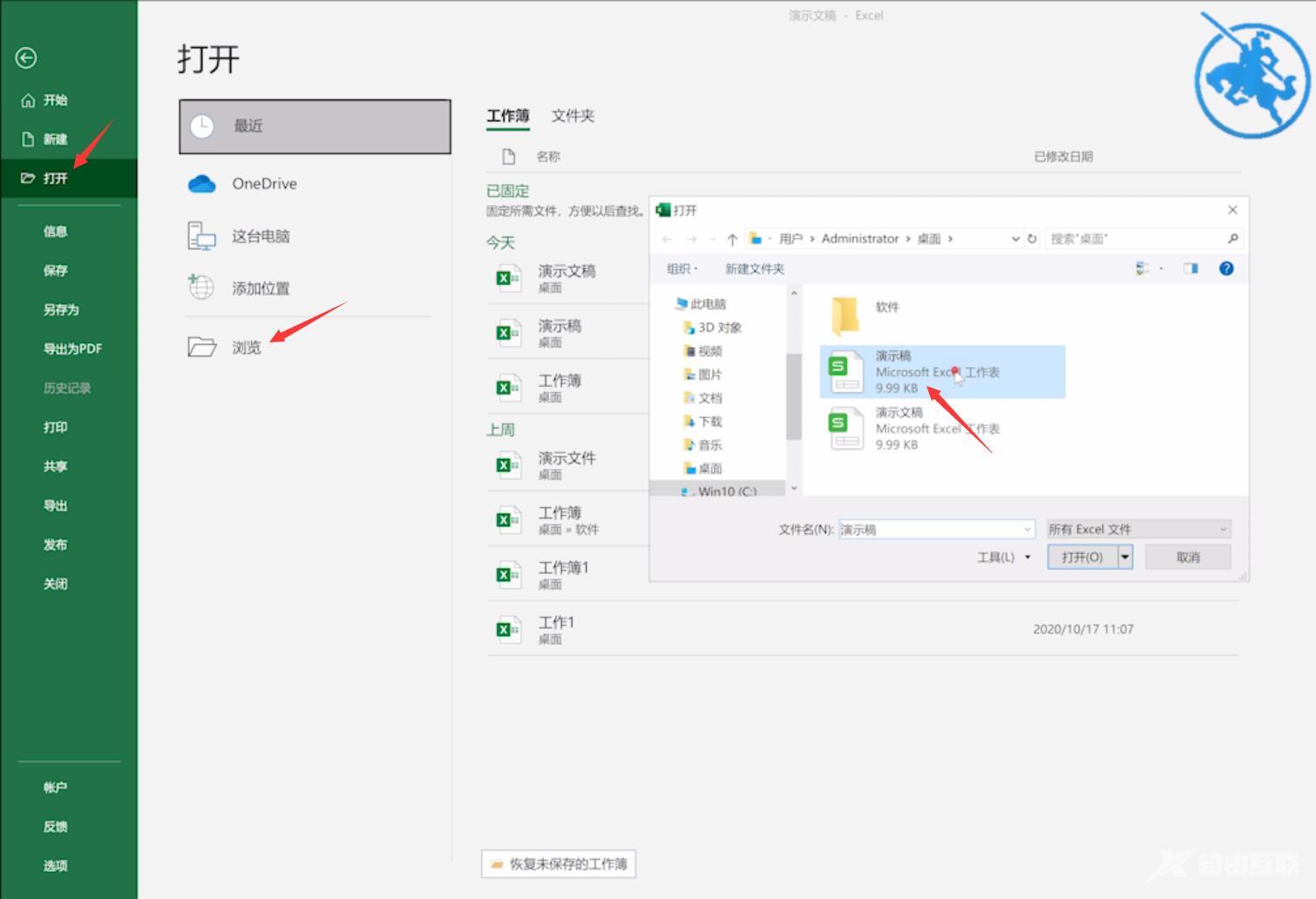Open recent 工作簿 in 桌面 » 软件
This screenshot has width=1316, height=899.
pos(568,520)
